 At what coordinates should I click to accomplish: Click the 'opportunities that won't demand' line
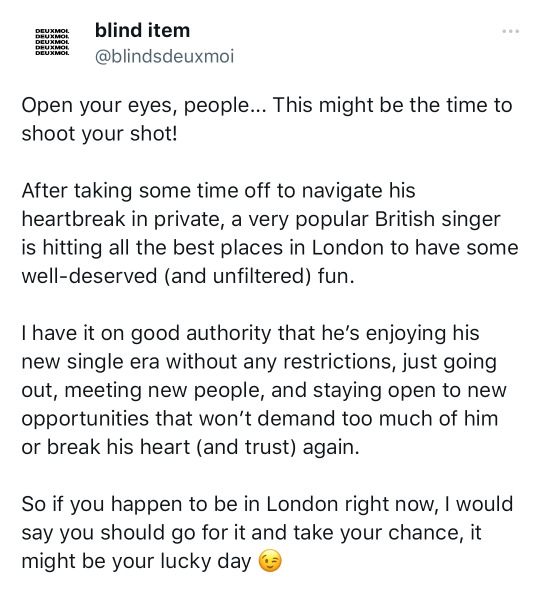pos(260,419)
